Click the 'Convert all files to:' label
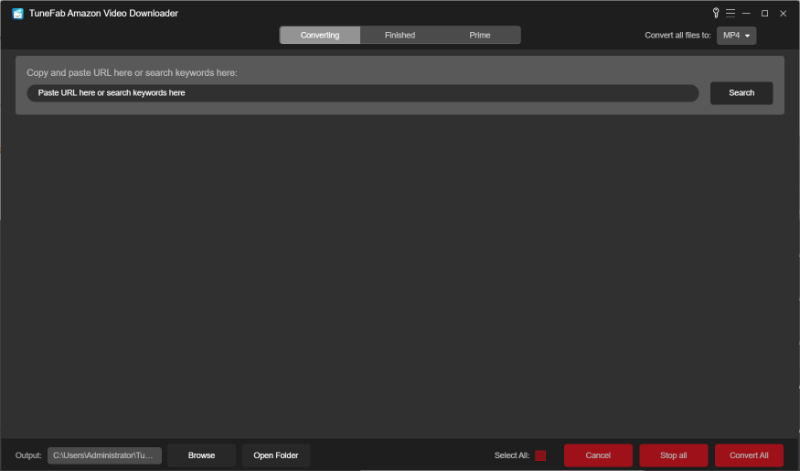Viewport: 800px width, 471px height. pos(678,35)
